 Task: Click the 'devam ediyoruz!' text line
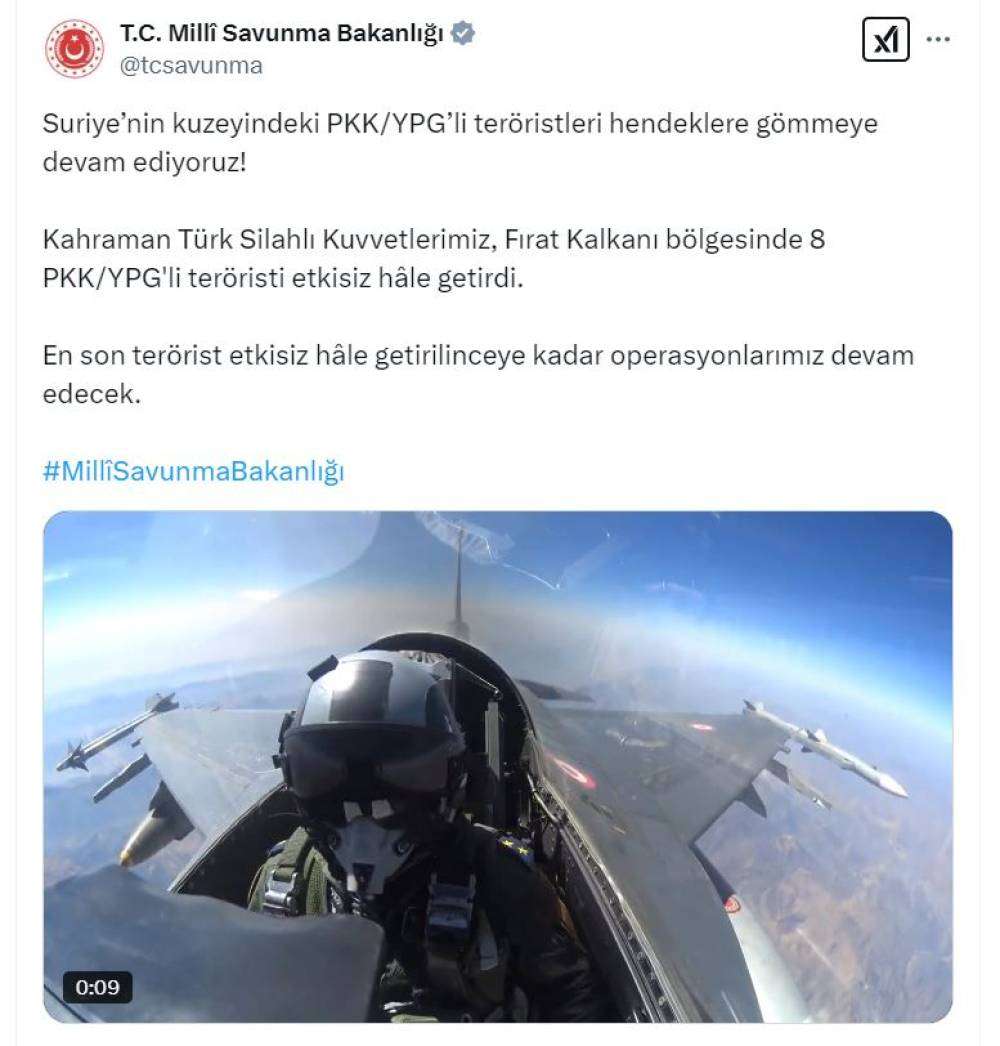point(145,162)
